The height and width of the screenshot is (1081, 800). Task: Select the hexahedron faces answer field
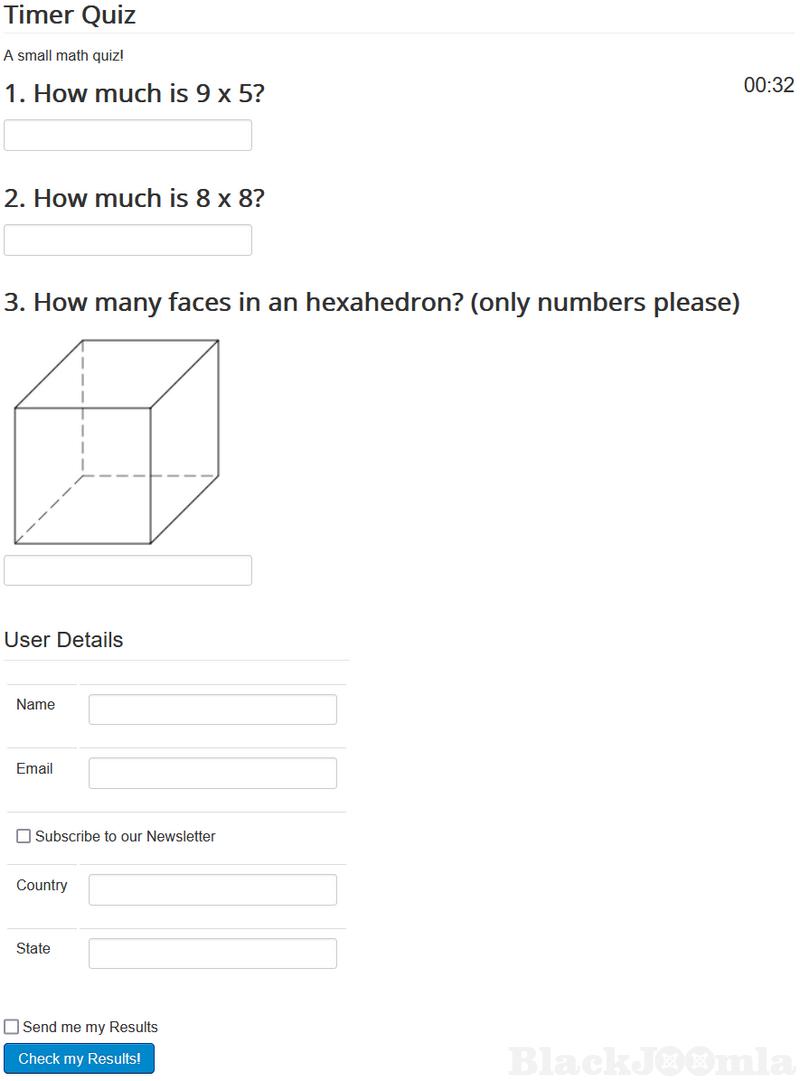(128, 570)
